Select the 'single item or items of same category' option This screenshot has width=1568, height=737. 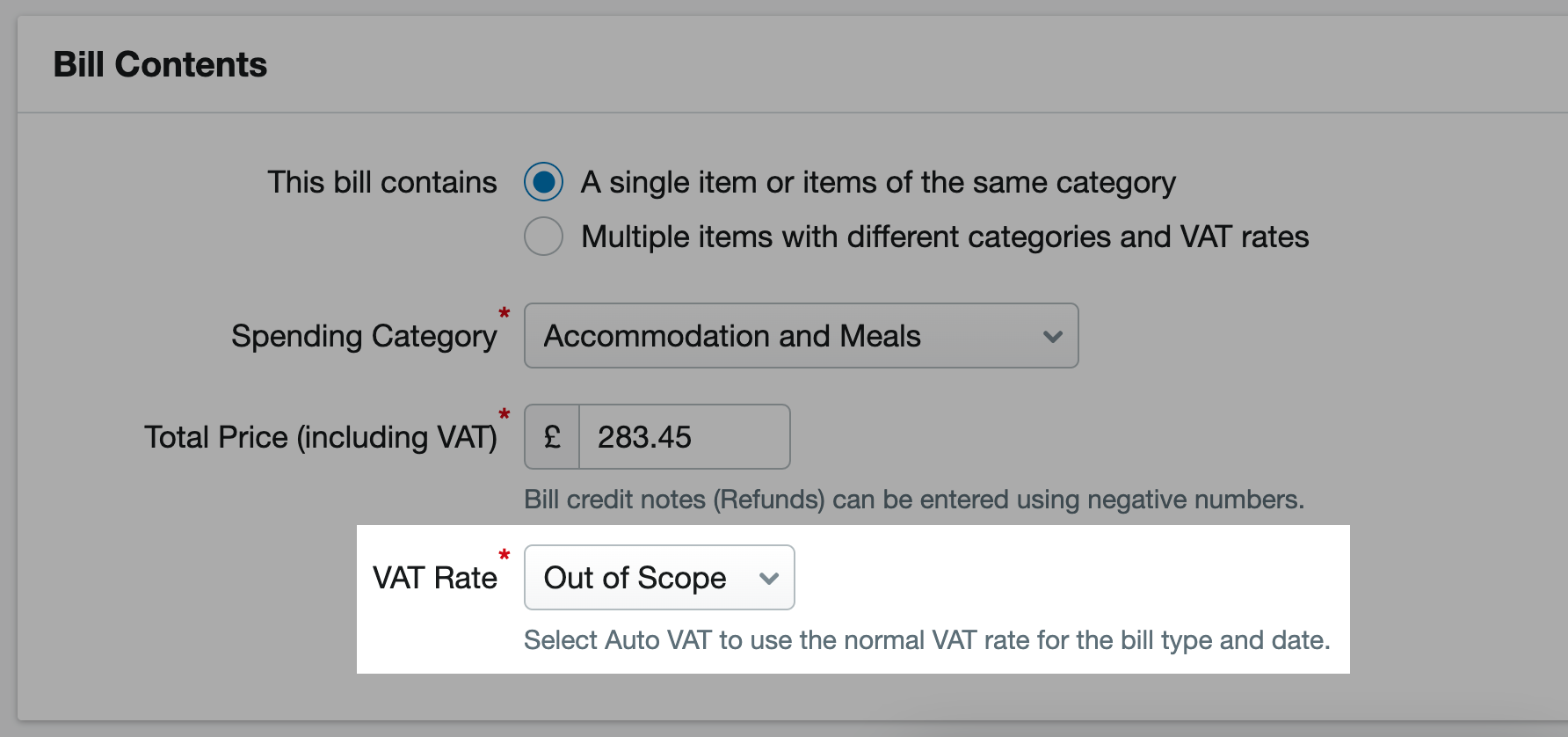point(543,181)
